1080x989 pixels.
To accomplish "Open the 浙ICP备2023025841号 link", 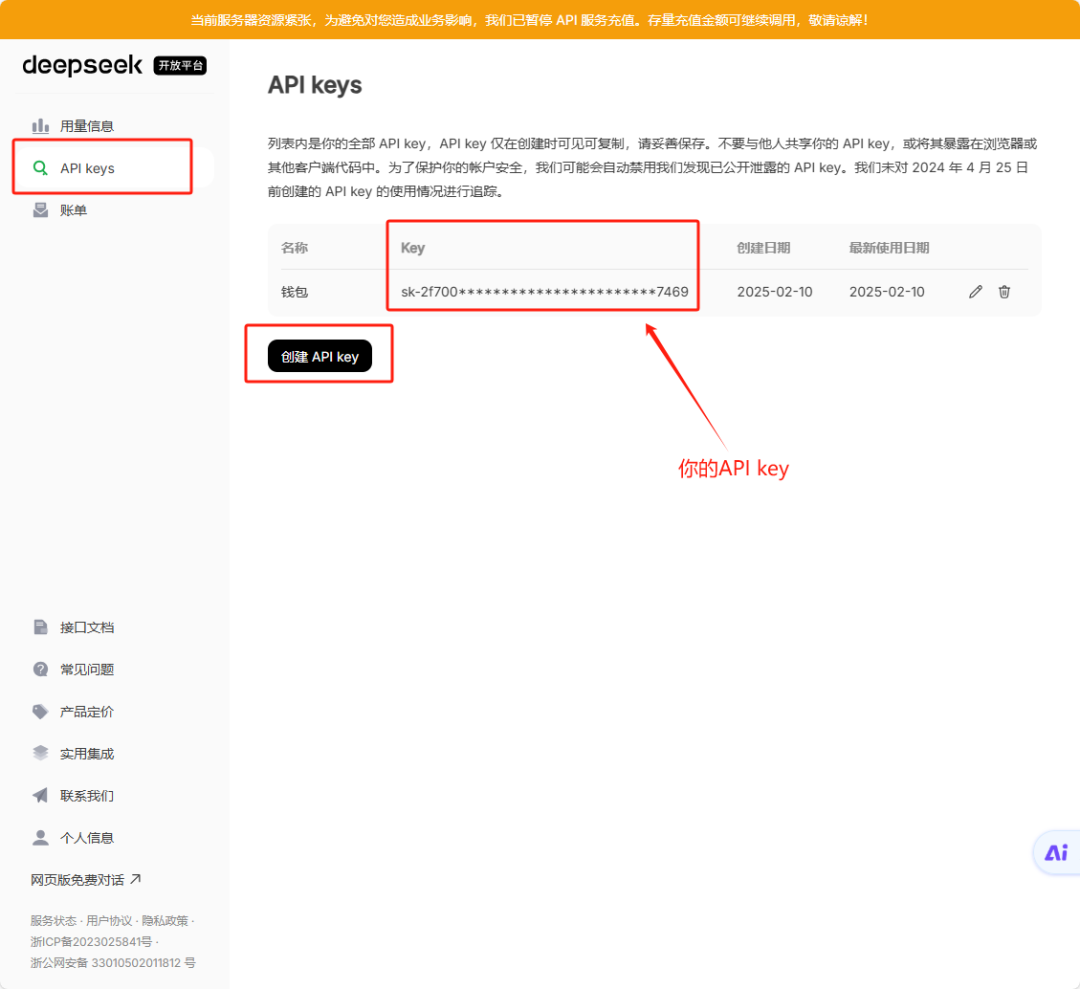I will (91, 941).
